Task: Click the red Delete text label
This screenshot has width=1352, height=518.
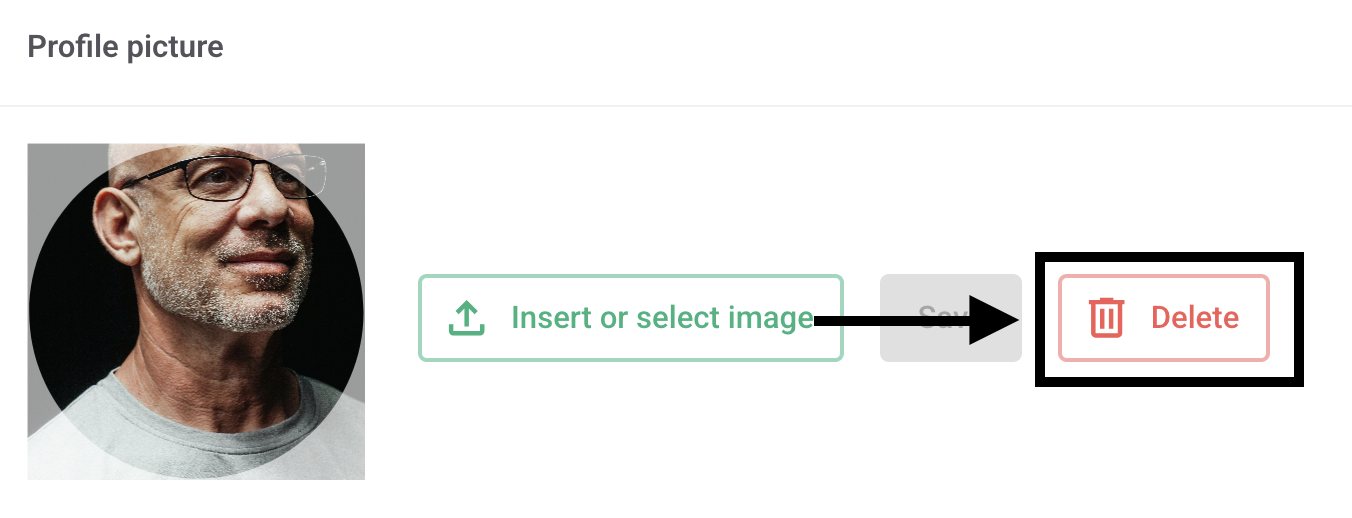Action: [1195, 318]
